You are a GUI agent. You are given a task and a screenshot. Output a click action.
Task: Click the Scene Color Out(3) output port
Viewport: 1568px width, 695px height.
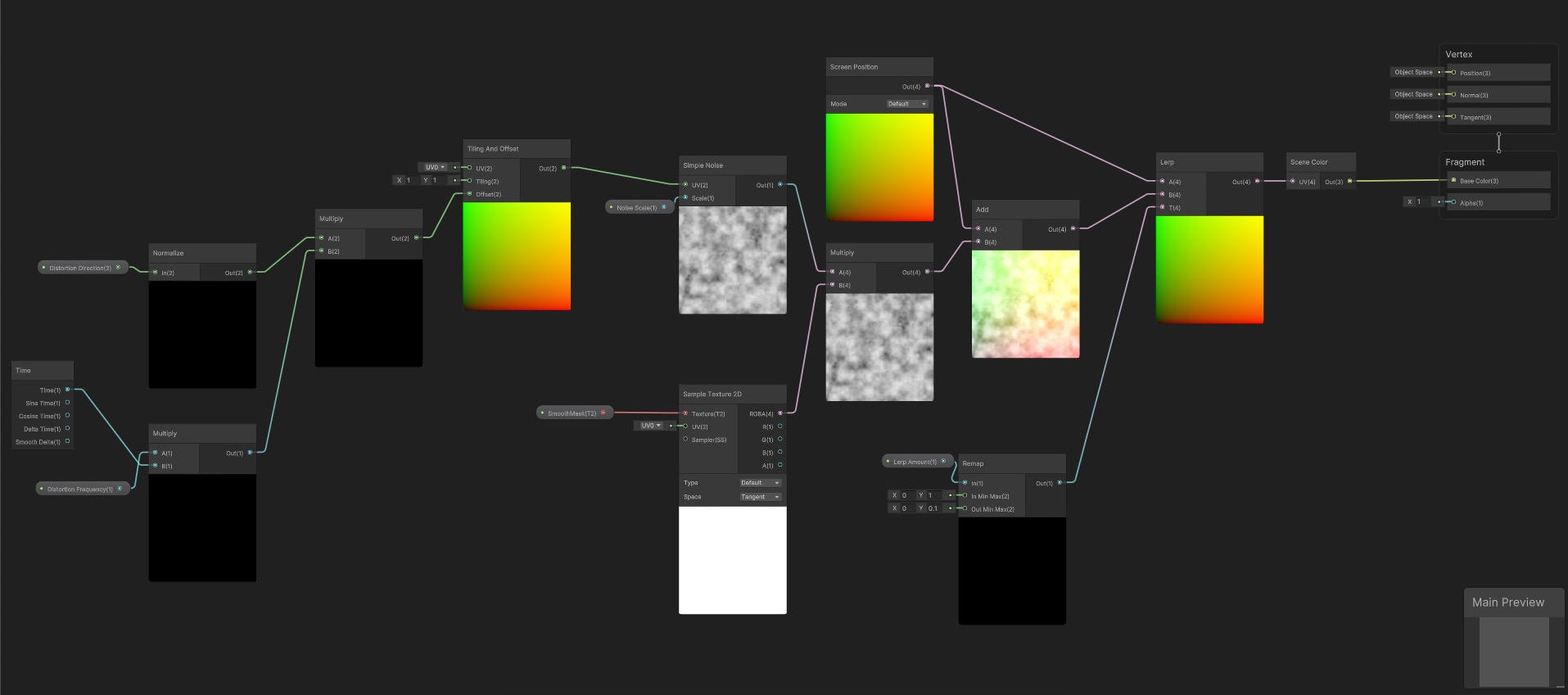click(x=1349, y=181)
